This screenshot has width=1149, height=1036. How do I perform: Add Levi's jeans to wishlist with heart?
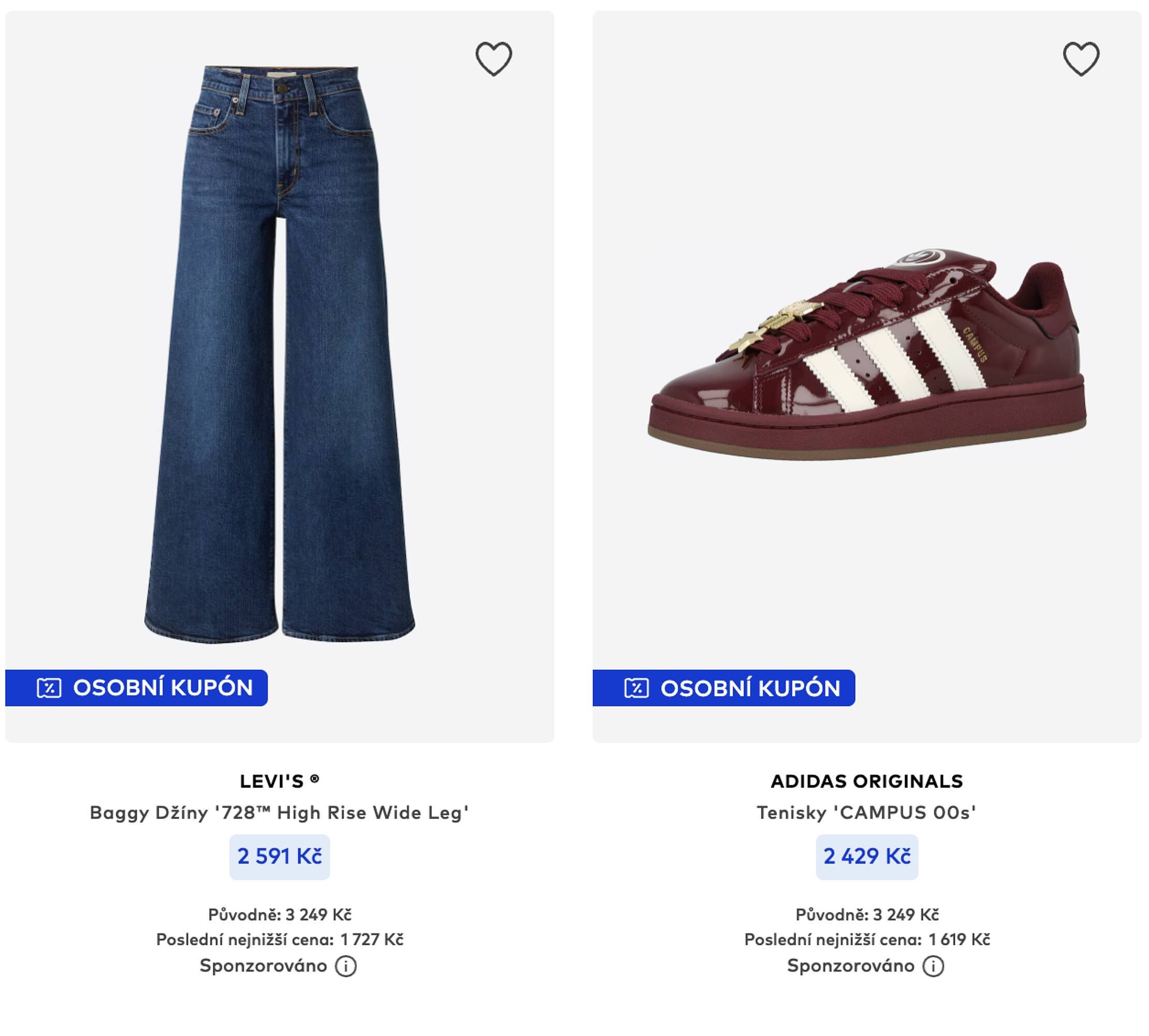[493, 59]
